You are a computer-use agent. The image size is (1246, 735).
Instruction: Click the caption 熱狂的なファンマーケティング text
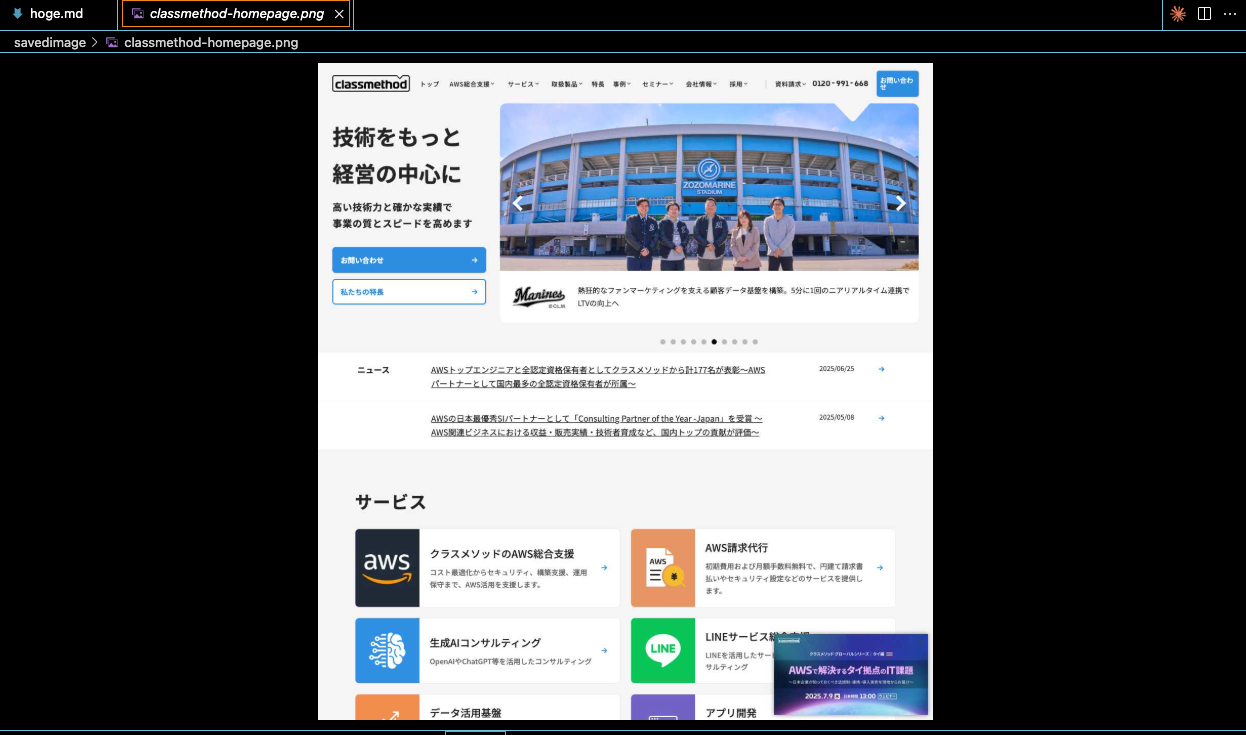tap(743, 296)
